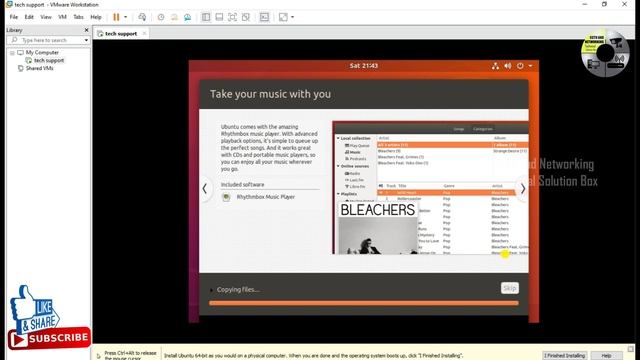640x360 pixels.
Task: Open library search filter dropdown
Action: (86, 40)
